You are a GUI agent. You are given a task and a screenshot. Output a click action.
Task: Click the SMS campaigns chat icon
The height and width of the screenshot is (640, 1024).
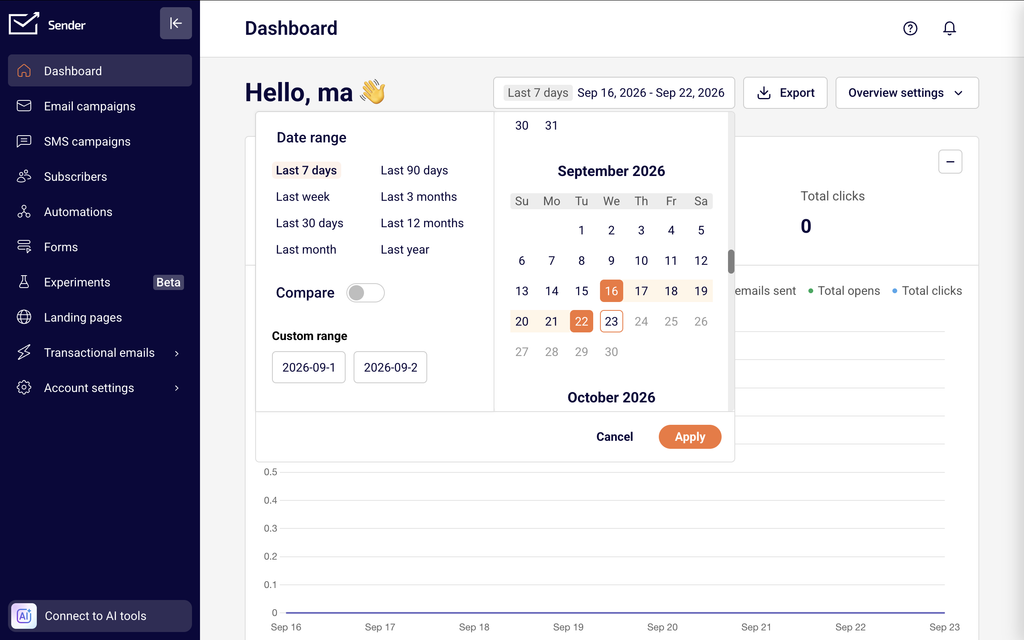(24, 141)
